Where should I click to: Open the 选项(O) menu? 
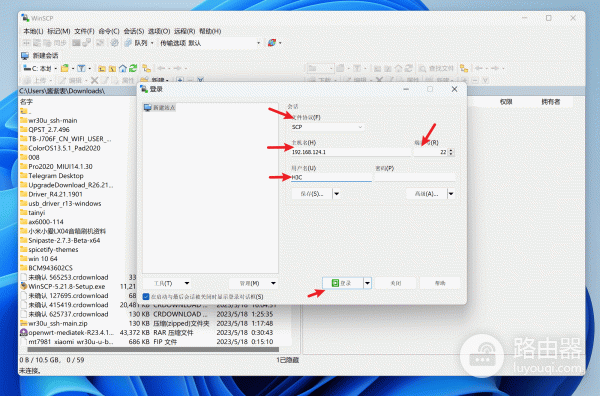click(159, 31)
